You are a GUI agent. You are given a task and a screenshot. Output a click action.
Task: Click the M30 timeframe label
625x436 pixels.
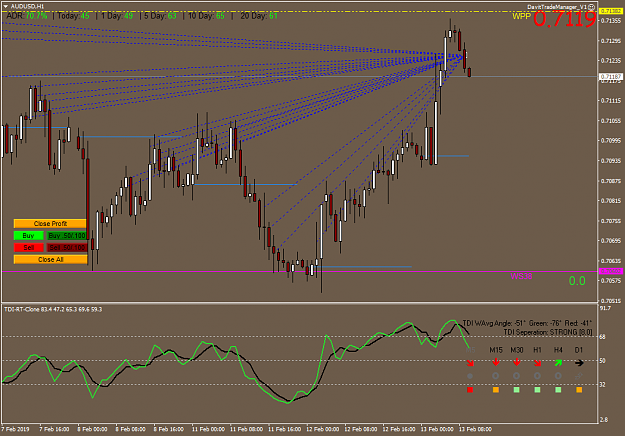pyautogui.click(x=517, y=350)
